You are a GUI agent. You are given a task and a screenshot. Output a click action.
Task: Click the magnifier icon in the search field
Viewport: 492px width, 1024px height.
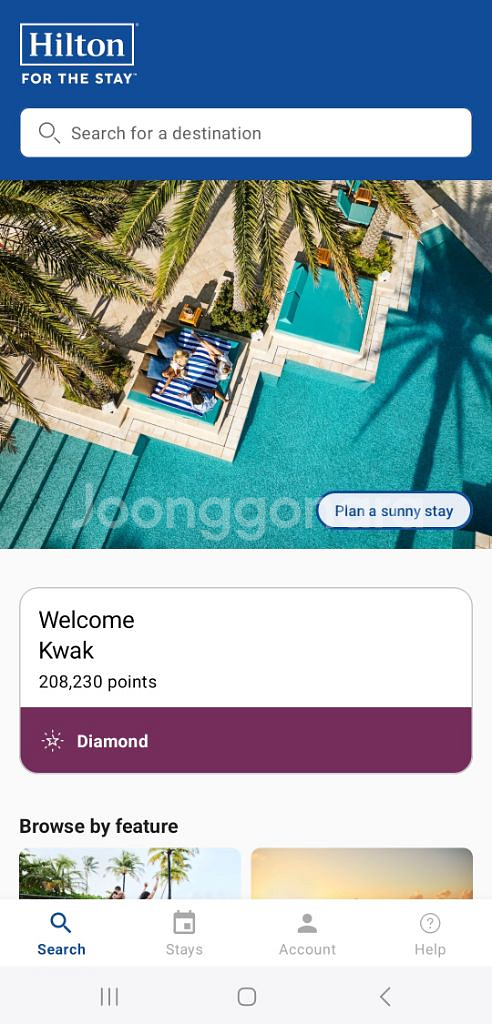point(49,133)
